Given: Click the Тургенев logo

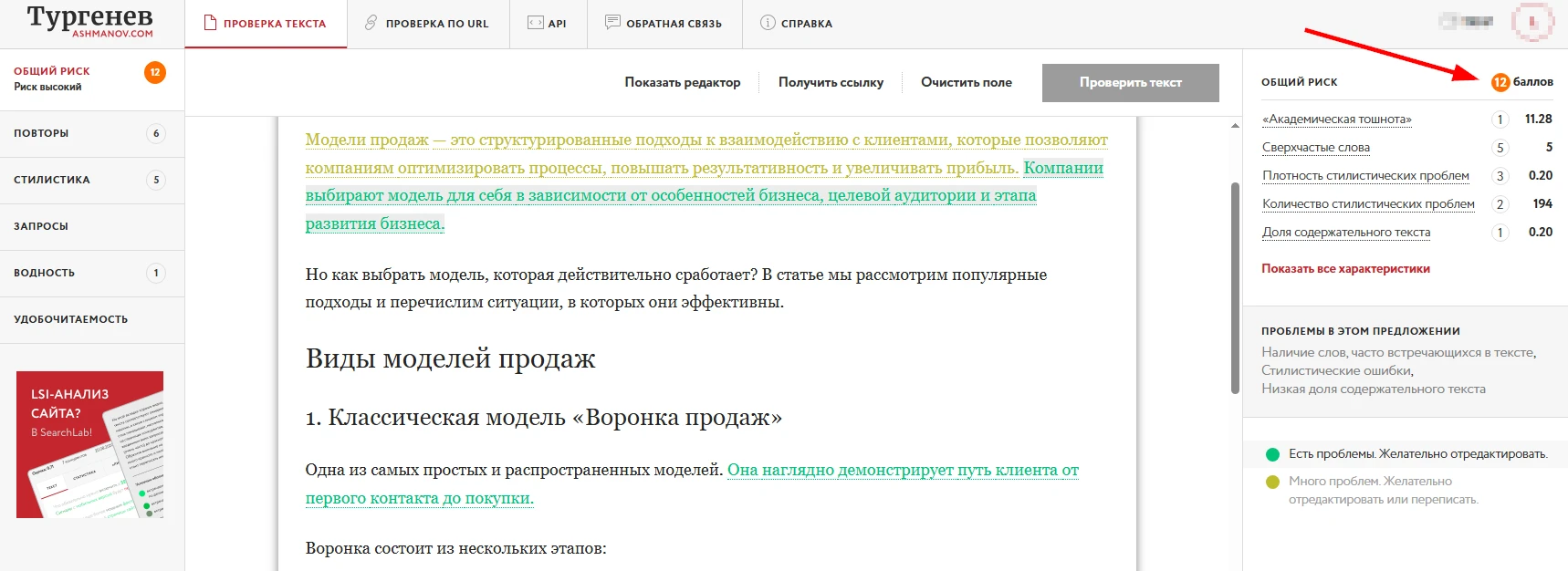Looking at the screenshot, I should coord(89,21).
